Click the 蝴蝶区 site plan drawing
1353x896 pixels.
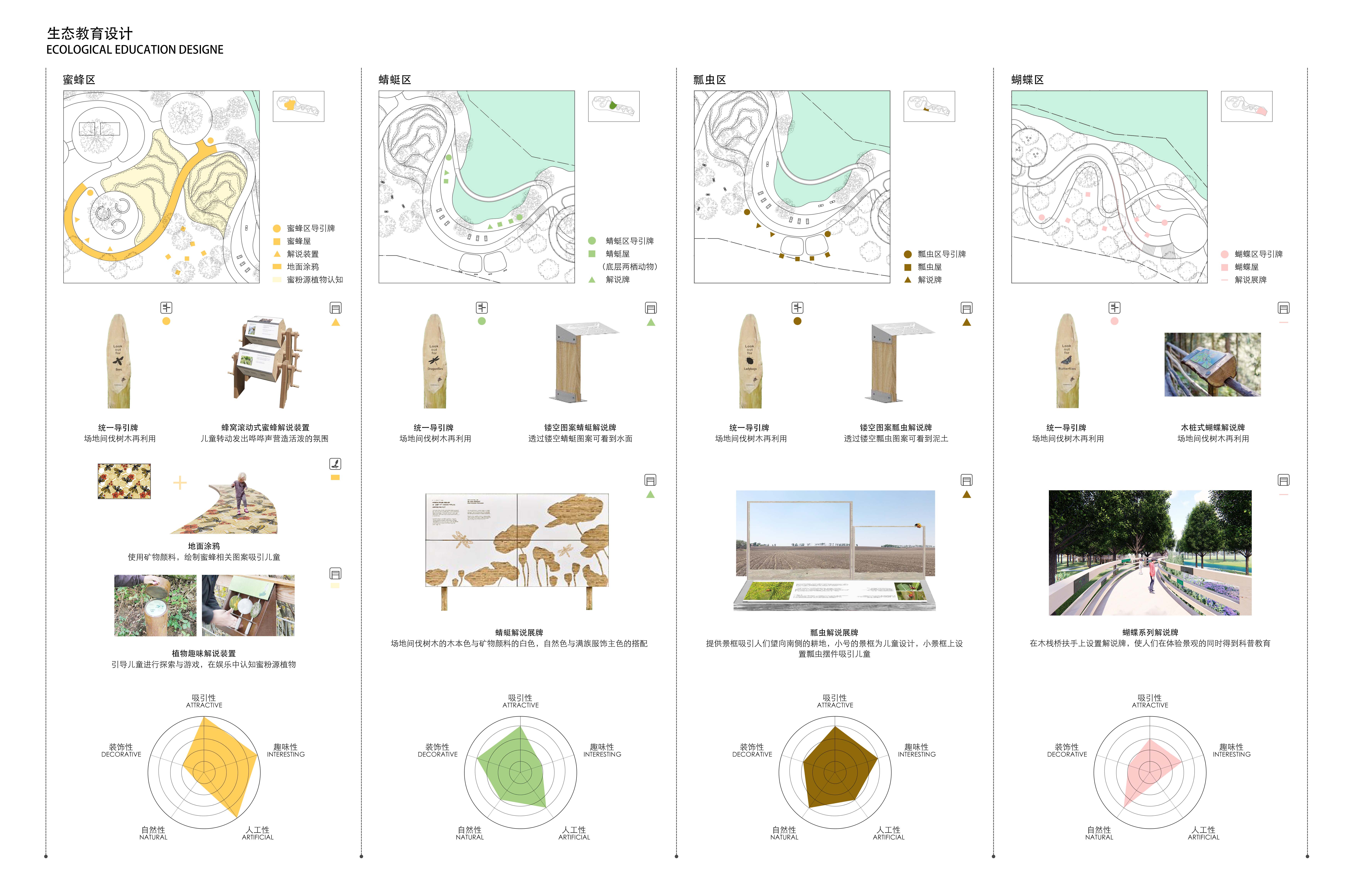click(x=1109, y=187)
